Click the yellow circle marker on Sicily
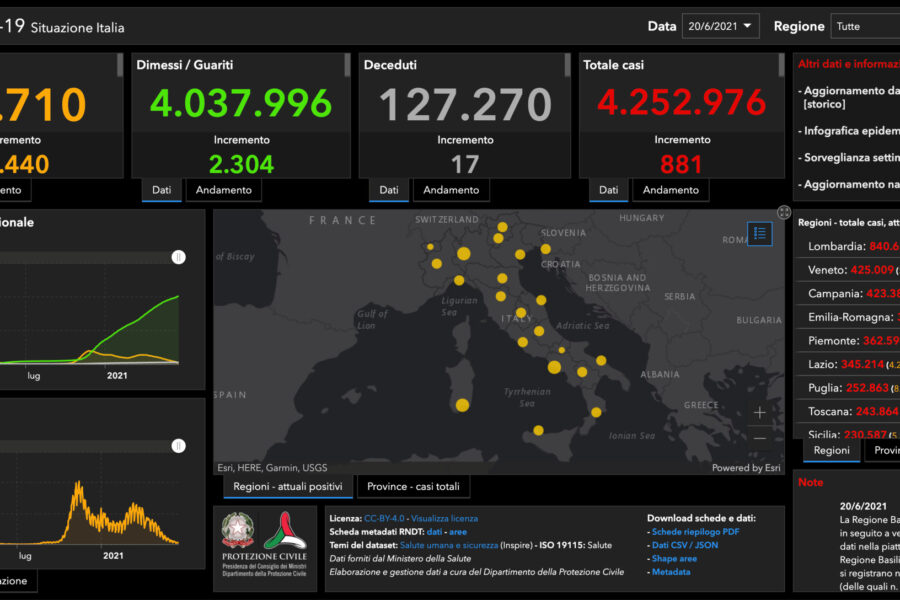This screenshot has height=600, width=900. tap(538, 430)
